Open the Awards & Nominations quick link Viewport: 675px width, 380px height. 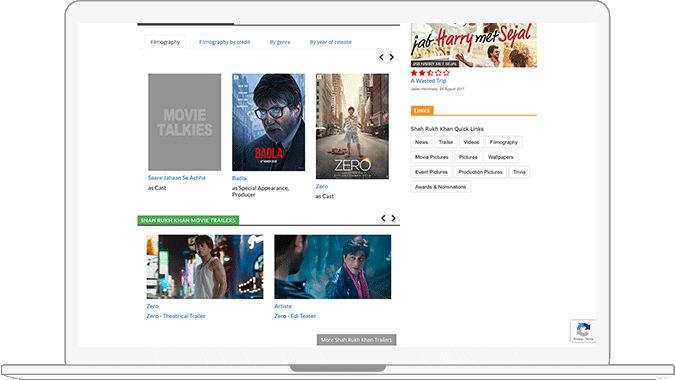440,187
